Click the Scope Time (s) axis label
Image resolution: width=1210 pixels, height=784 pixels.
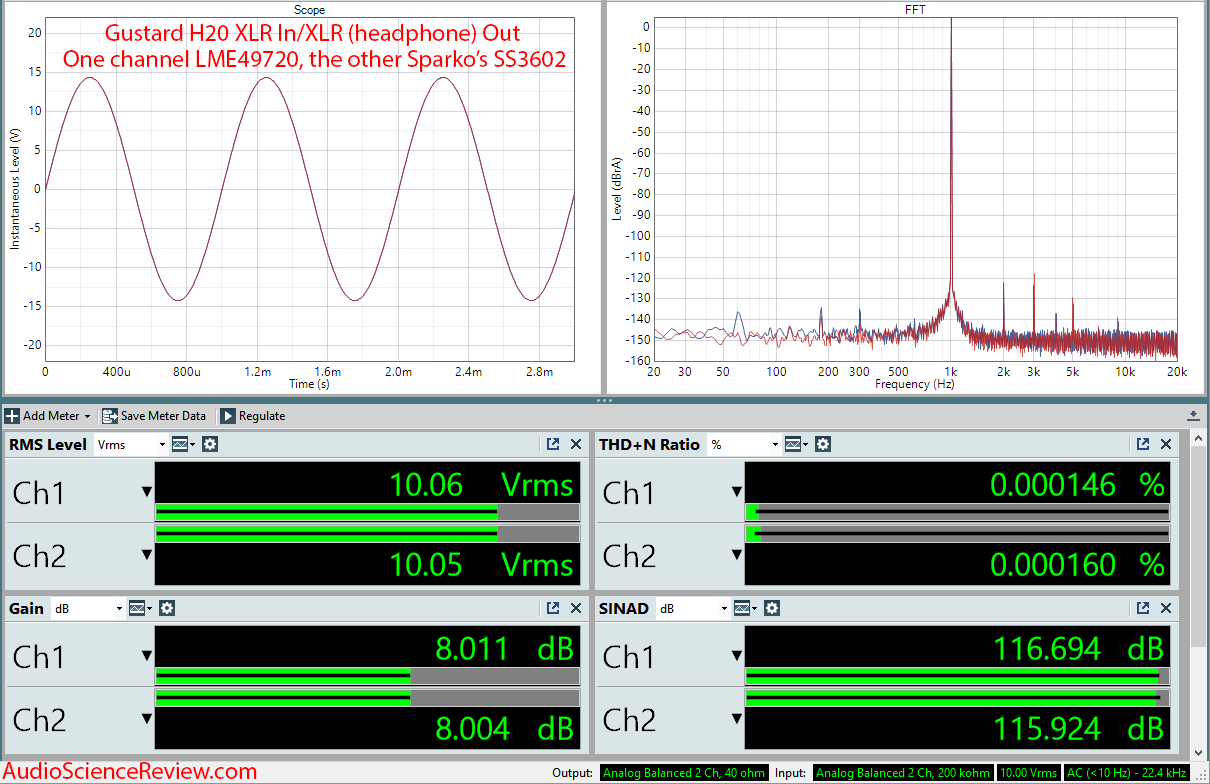pos(309,384)
